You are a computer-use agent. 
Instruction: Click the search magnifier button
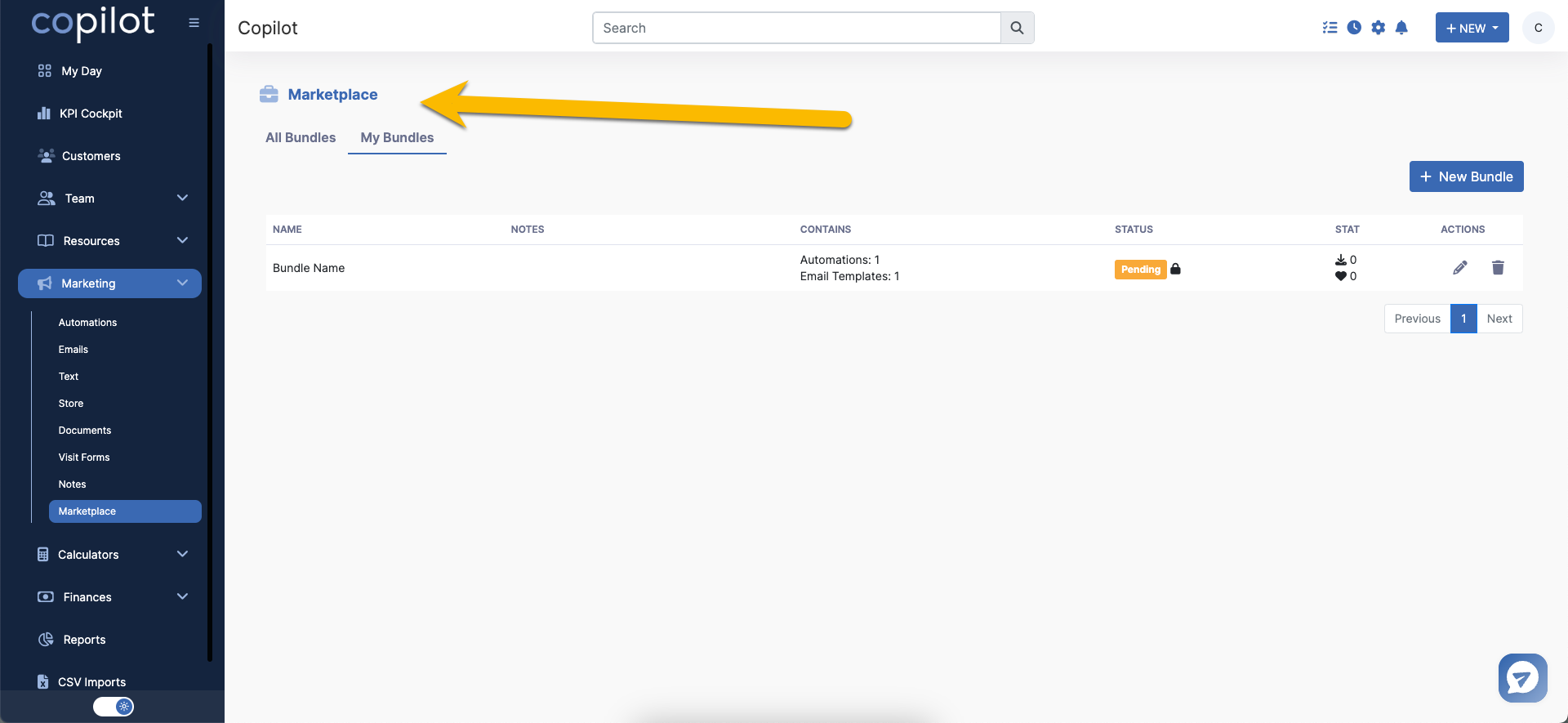[x=1018, y=28]
